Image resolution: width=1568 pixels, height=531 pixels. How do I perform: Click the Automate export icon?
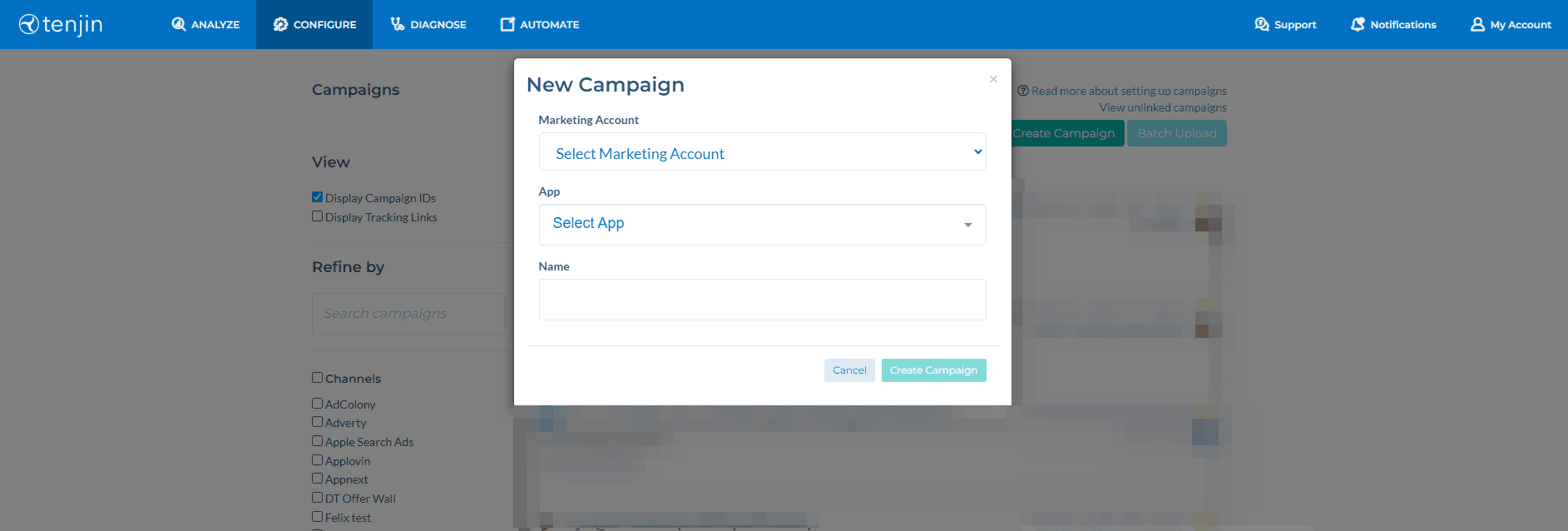507,24
